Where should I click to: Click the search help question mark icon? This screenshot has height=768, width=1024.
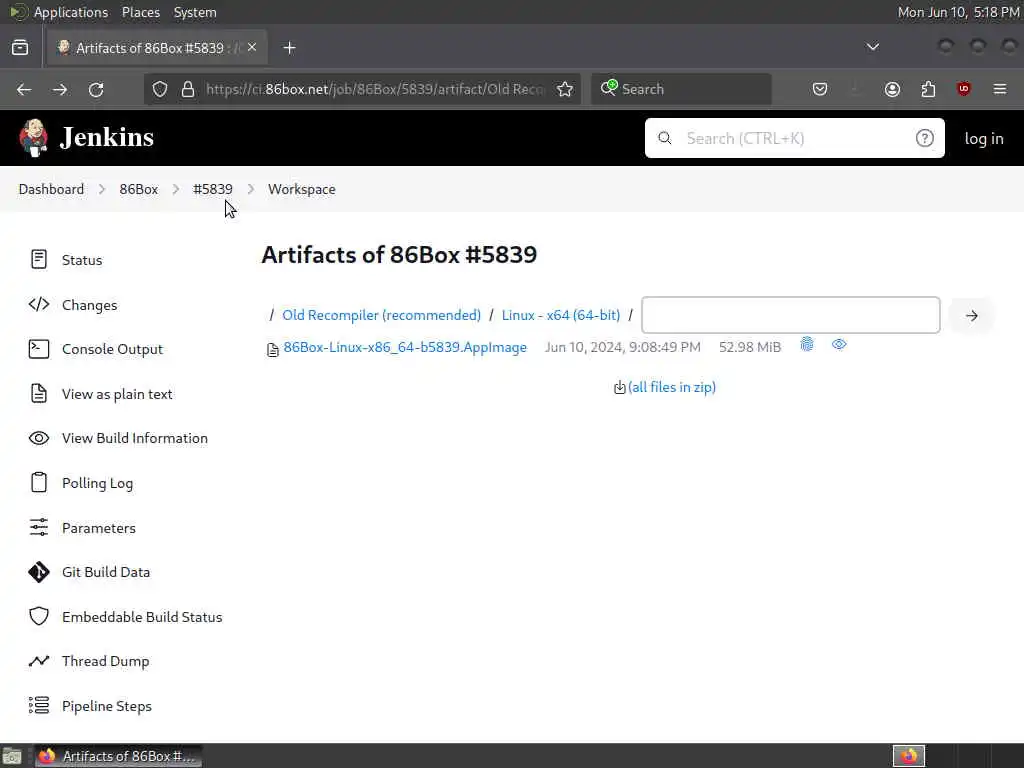pos(924,138)
